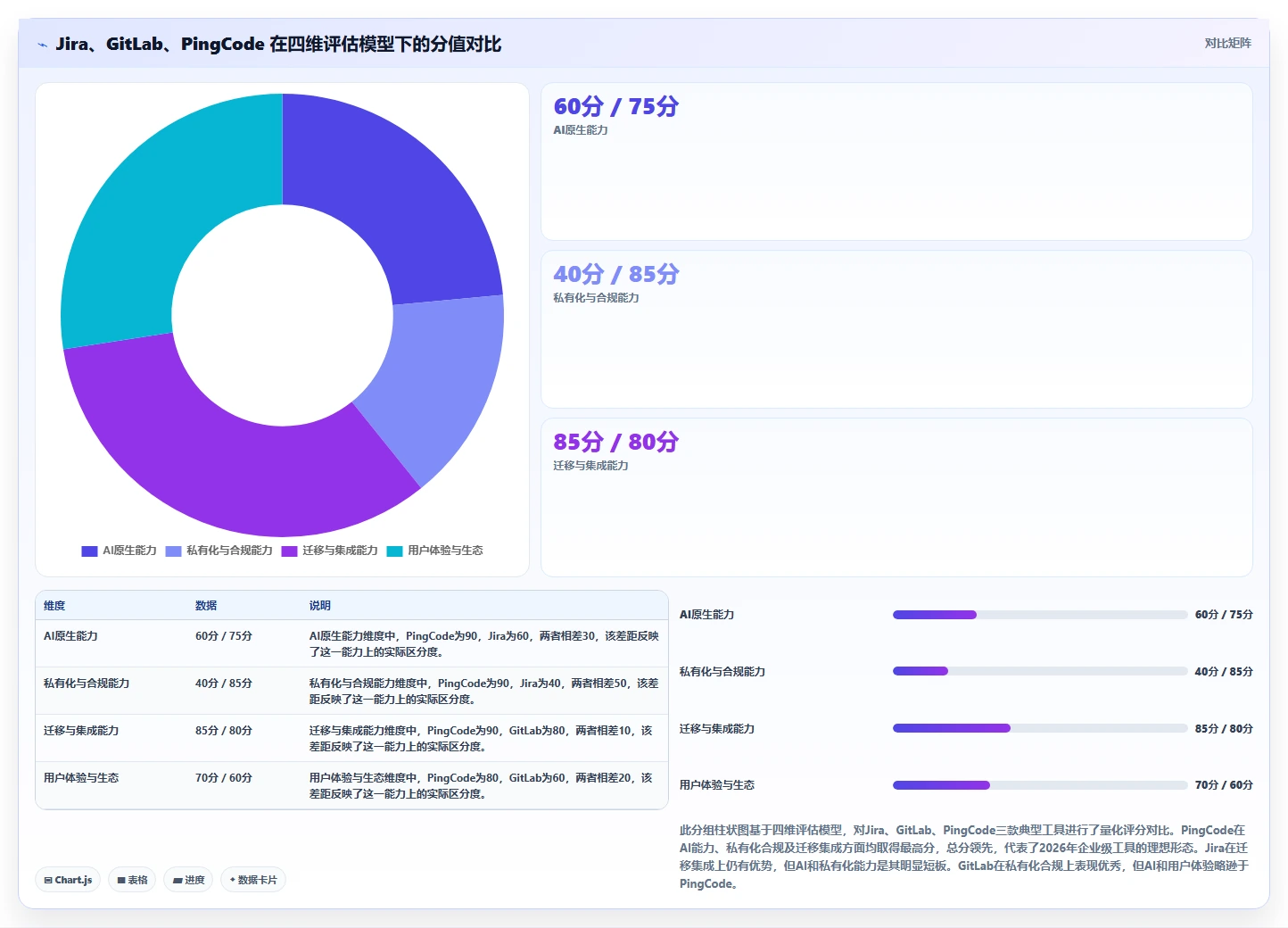Click the AI原生能力 progress row label

(706, 615)
